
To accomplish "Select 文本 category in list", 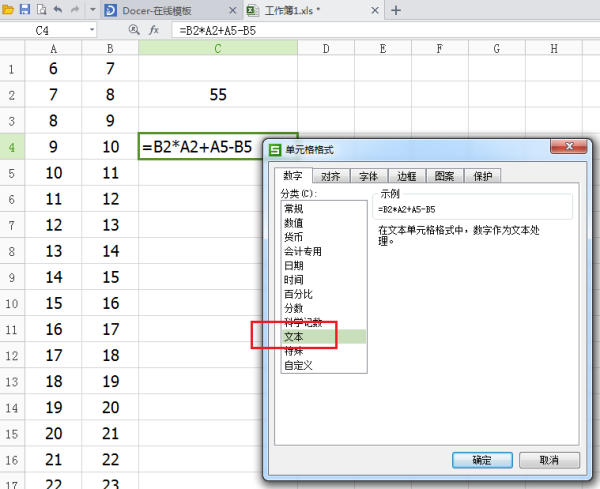I will click(x=324, y=337).
